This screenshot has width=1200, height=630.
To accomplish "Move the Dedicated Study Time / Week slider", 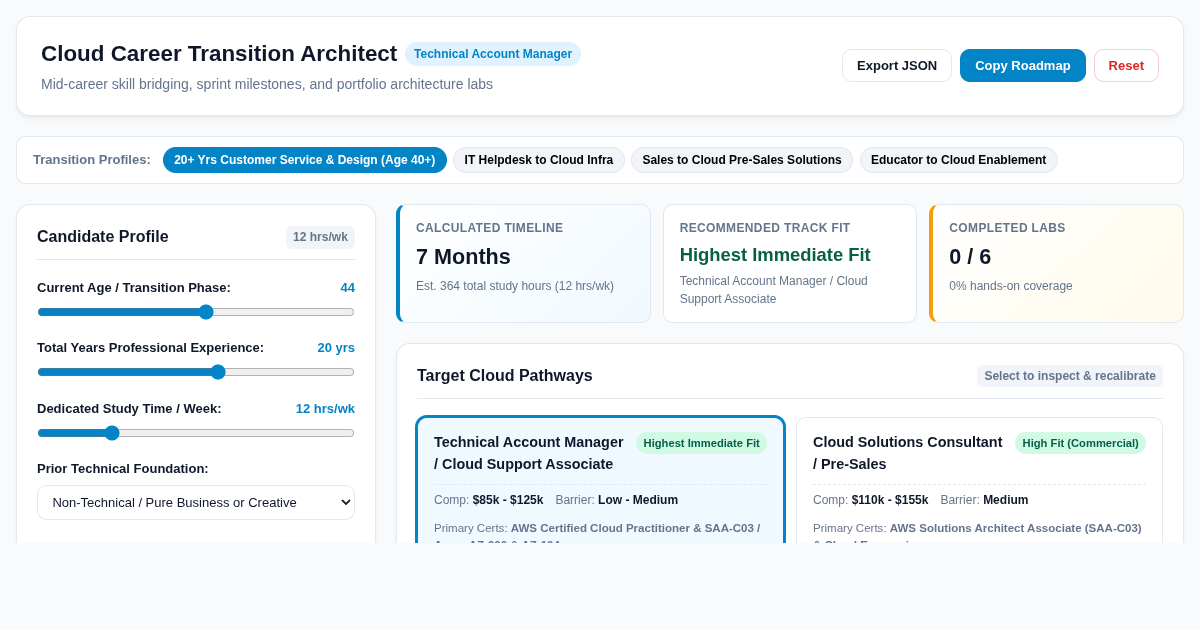I will tap(196, 433).
